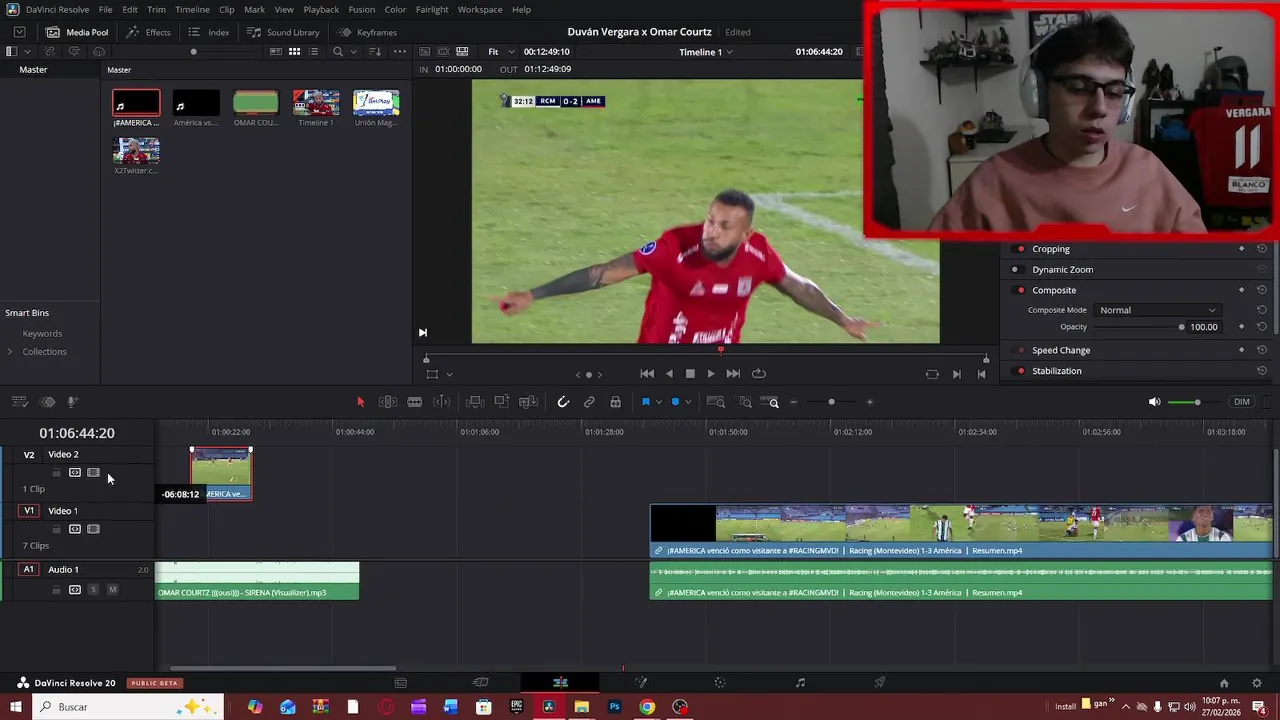The height and width of the screenshot is (720, 1280).
Task: Toggle the Linked Selection chain icon
Action: pyautogui.click(x=589, y=402)
